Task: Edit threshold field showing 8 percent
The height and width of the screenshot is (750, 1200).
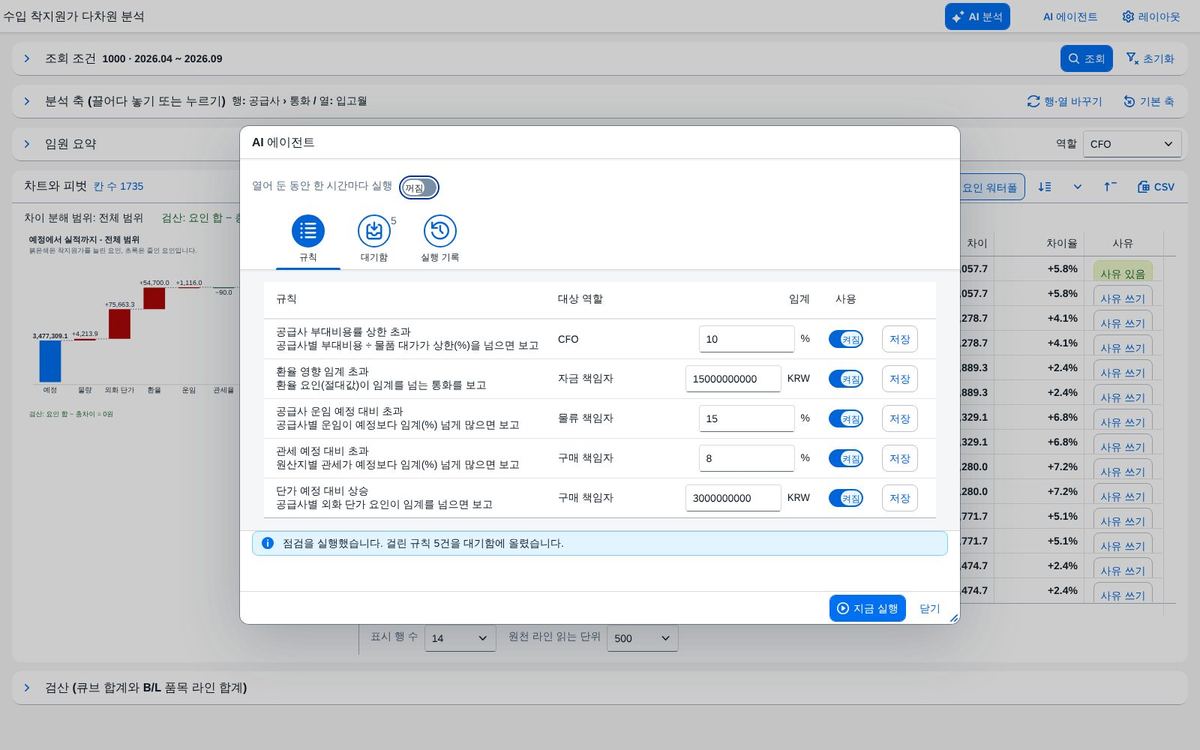Action: [x=746, y=458]
